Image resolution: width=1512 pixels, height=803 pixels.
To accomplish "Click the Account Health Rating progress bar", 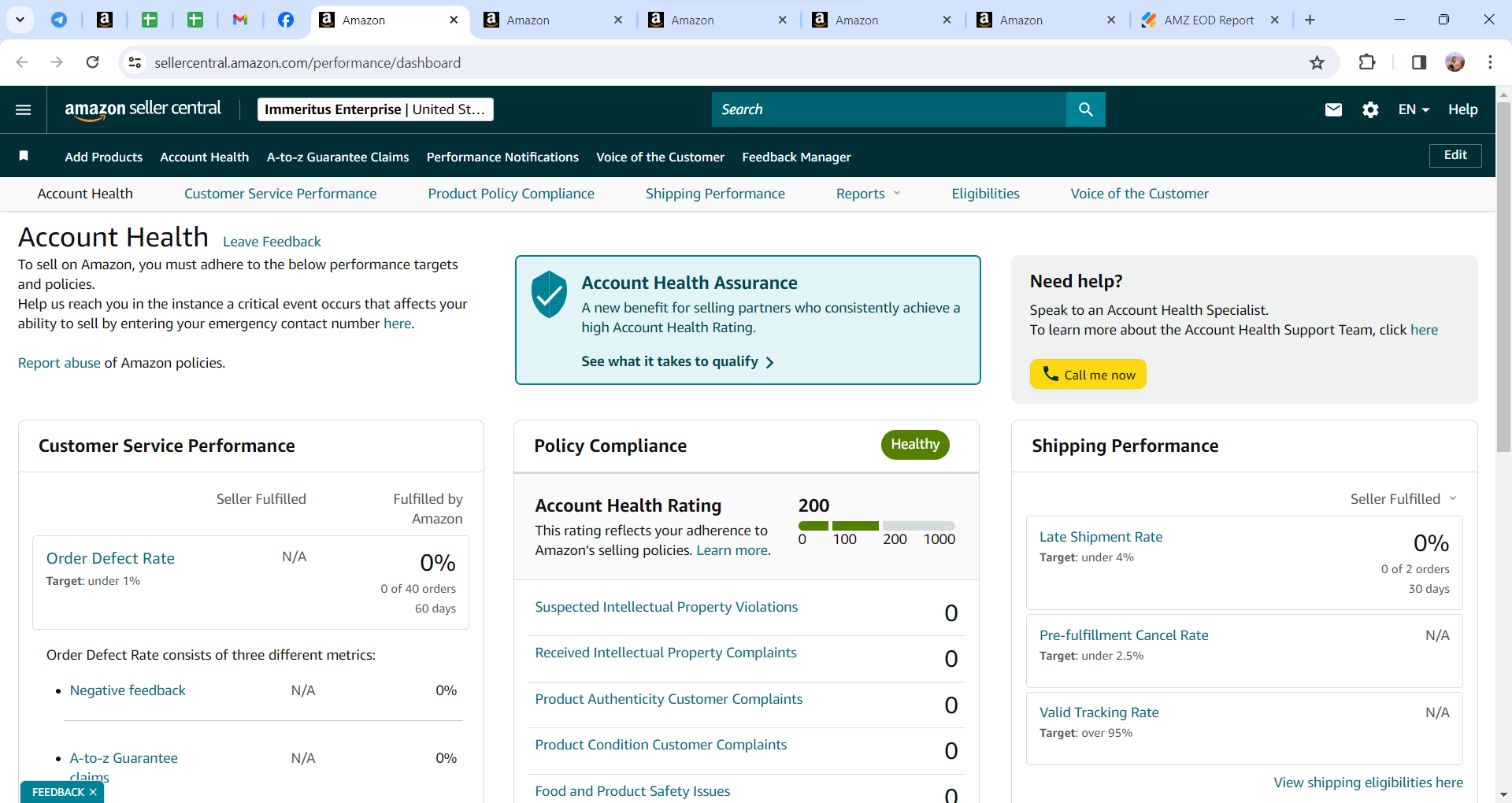I will point(876,526).
